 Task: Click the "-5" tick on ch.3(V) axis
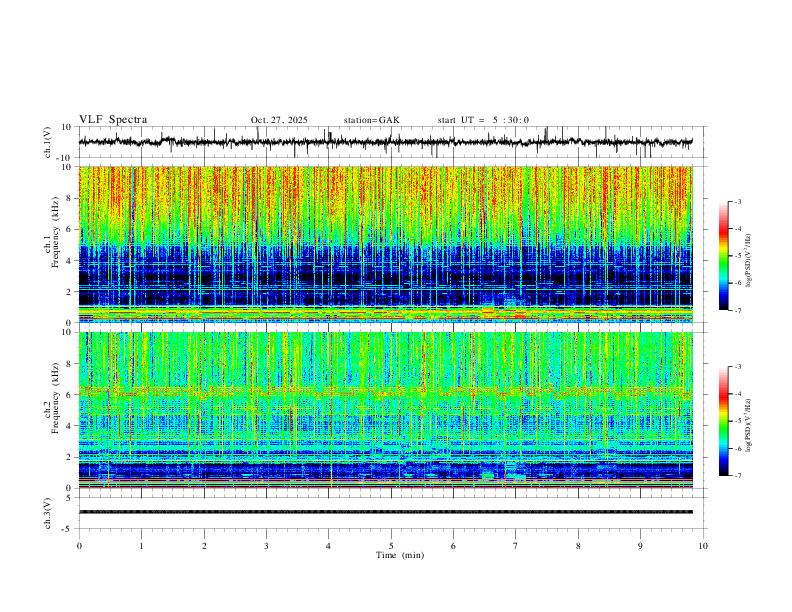(68, 529)
